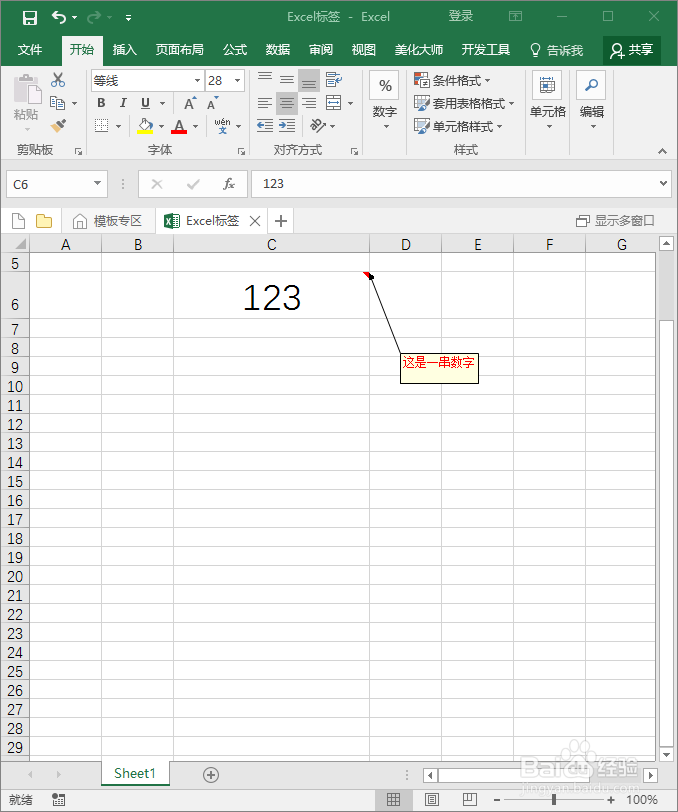Viewport: 678px width, 812px height.
Task: Select Normal view in the status bar
Action: [x=394, y=800]
